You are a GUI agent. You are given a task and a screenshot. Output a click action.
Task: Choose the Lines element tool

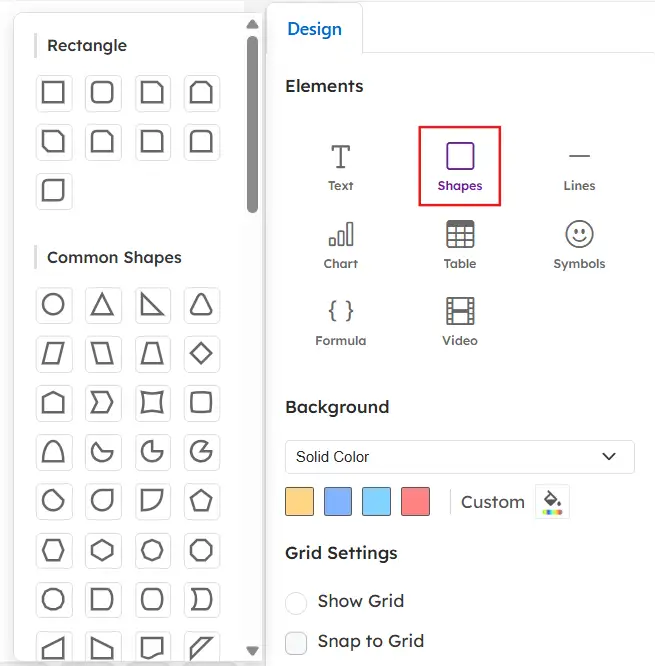tap(579, 166)
